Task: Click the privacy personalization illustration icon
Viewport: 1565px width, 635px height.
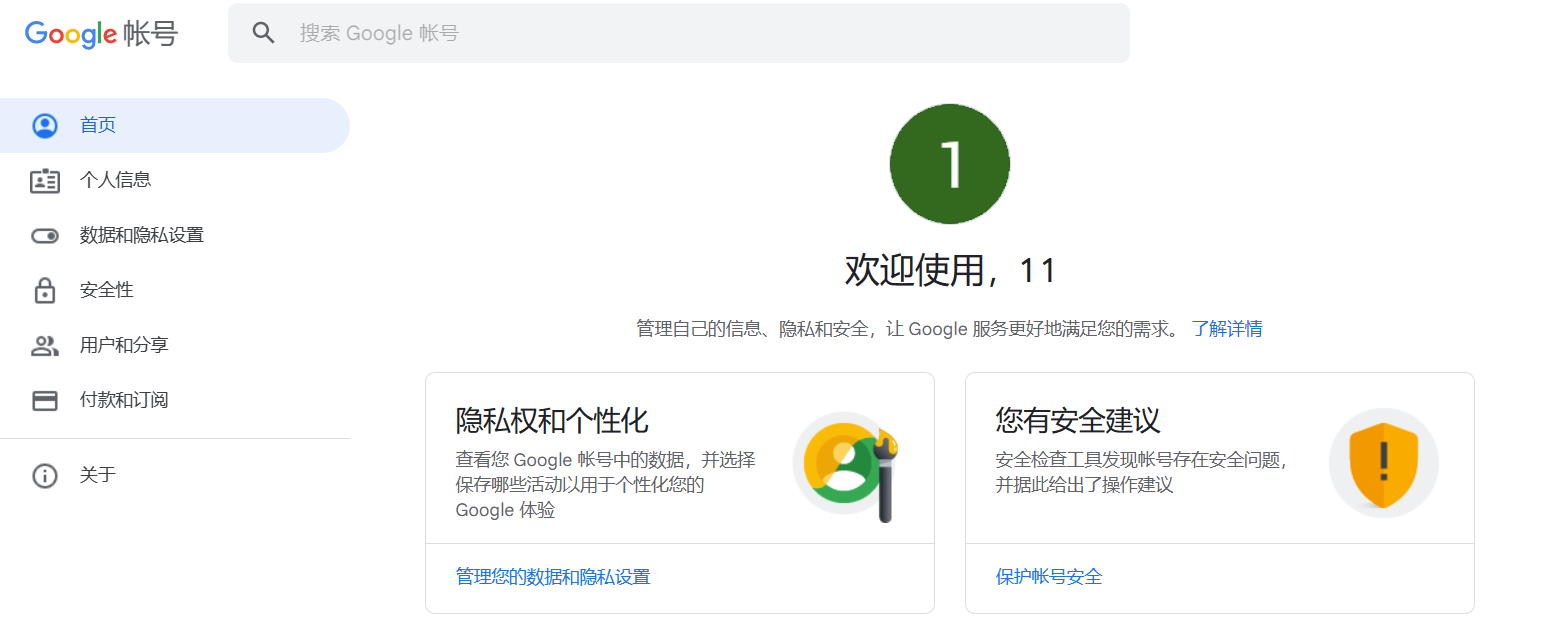Action: point(847,466)
